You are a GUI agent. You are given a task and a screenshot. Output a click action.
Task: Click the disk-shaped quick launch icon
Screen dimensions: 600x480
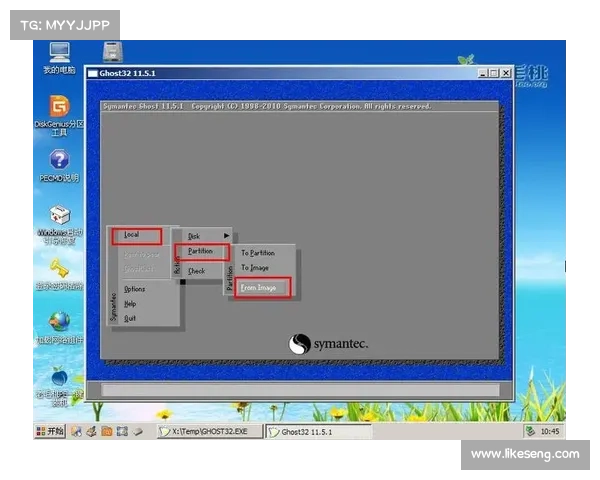[x=138, y=432]
